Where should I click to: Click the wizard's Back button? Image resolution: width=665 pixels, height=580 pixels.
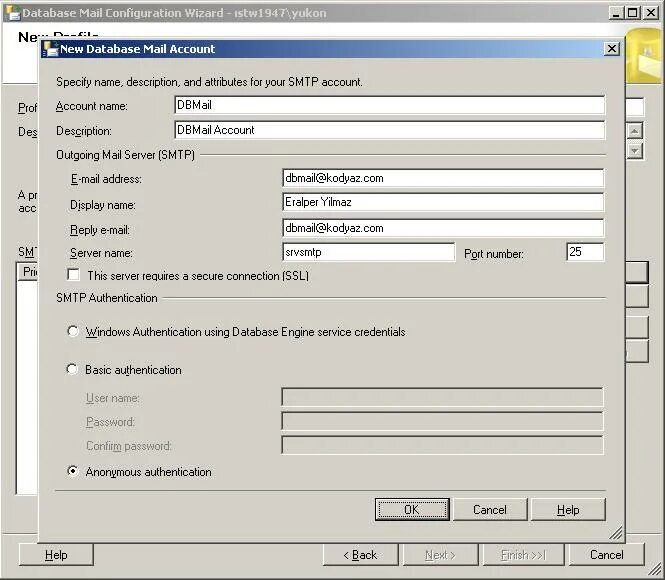[x=360, y=555]
